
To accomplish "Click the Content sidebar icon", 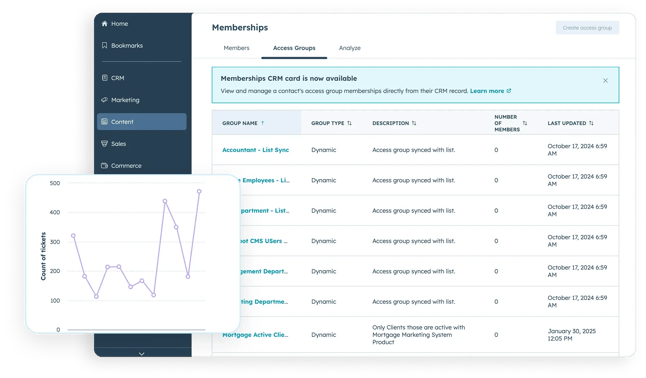I will [x=105, y=122].
